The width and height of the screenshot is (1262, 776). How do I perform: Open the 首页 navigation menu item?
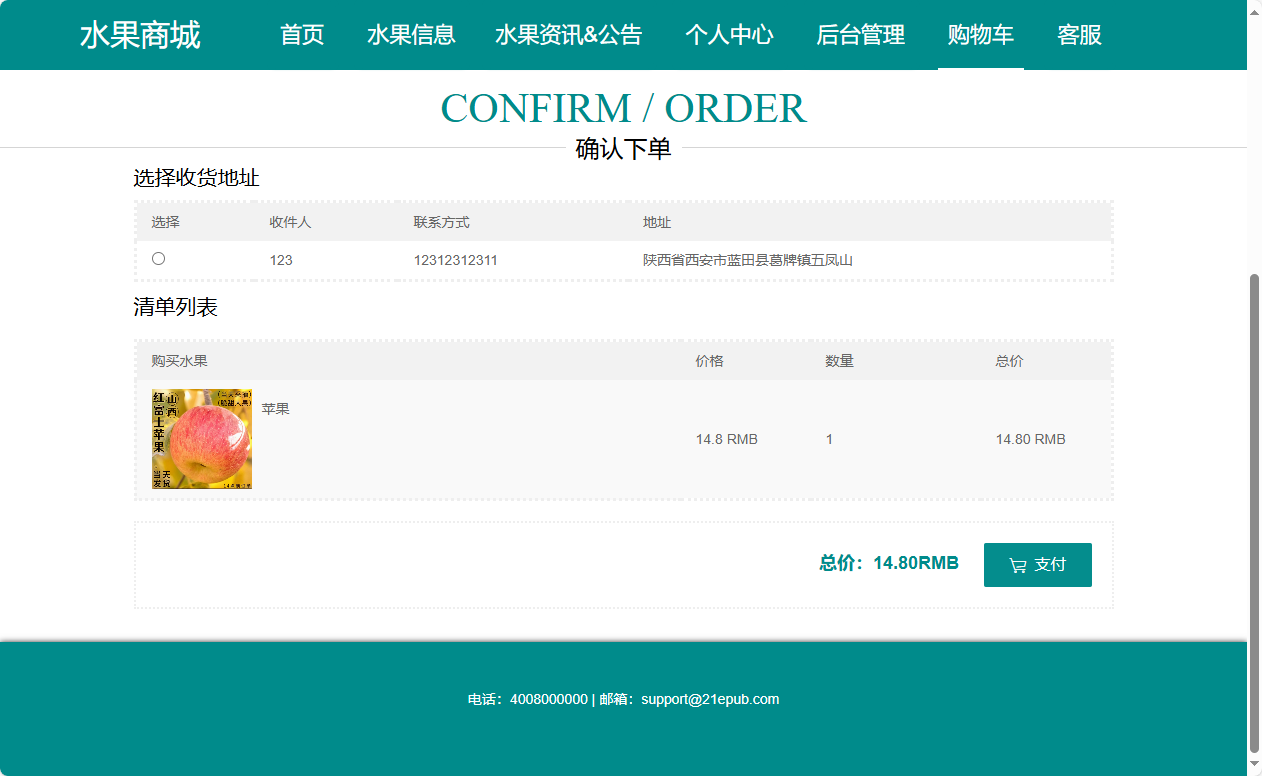[x=301, y=35]
